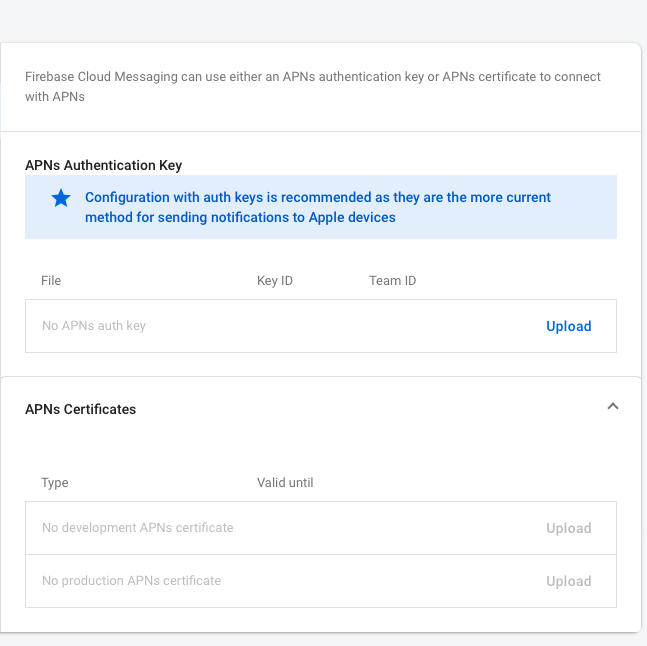
Task: Click the 'Type' column header
Action: click(54, 483)
